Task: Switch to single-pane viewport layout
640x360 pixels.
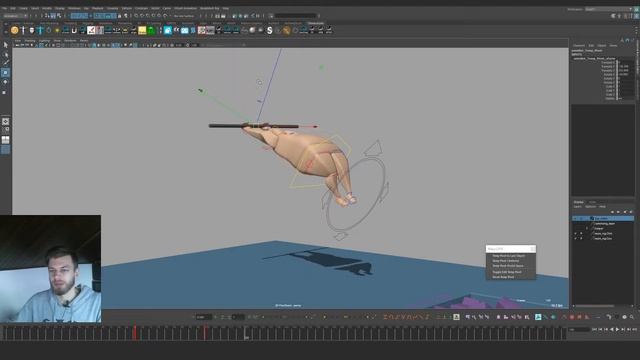Action: (x=5, y=122)
